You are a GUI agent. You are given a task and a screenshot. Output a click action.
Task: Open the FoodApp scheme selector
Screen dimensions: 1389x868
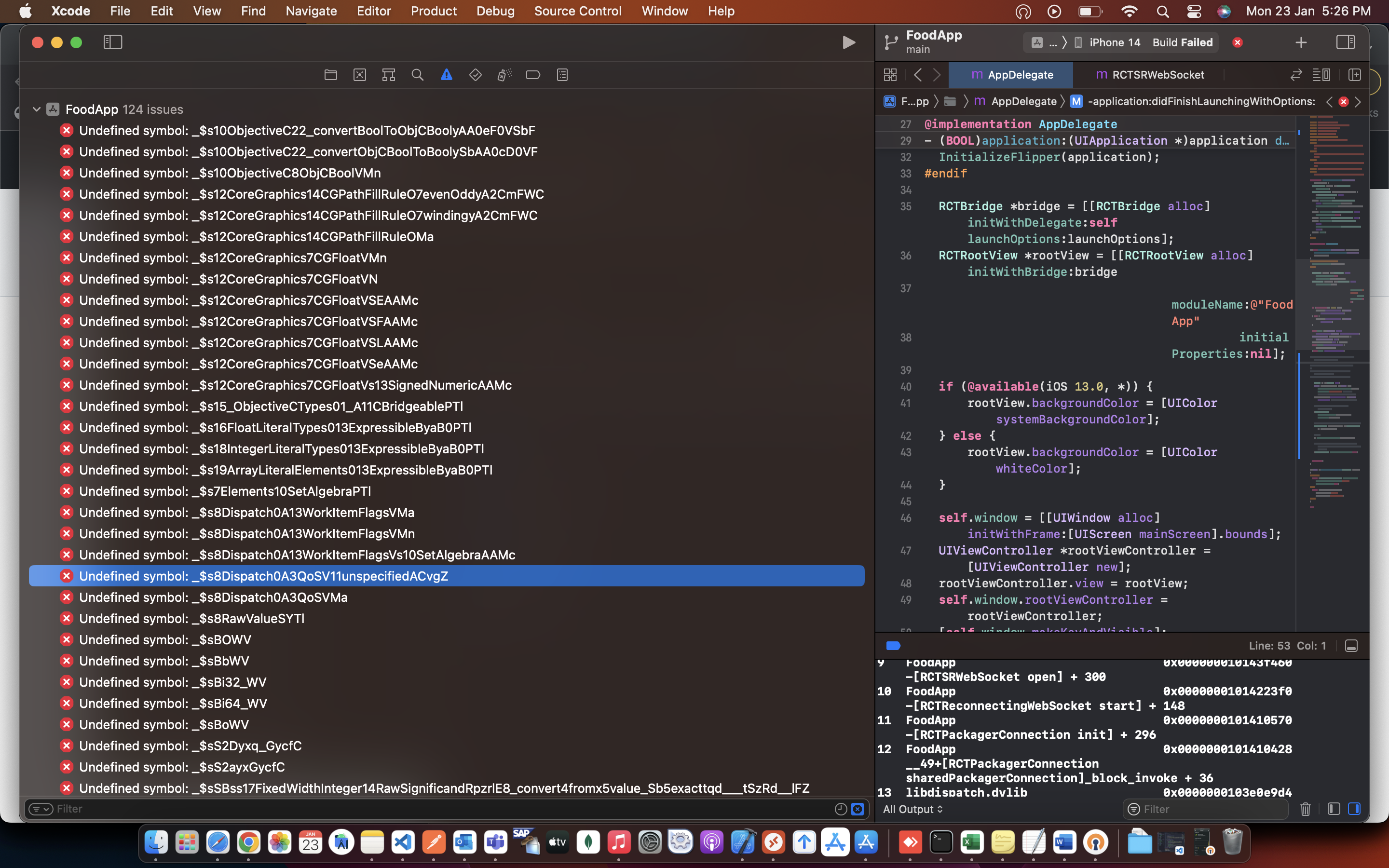coord(1045,42)
